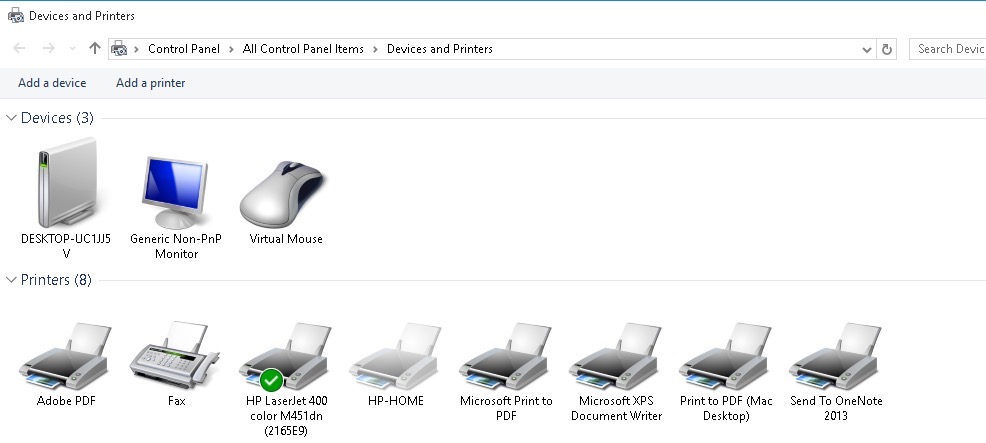Select the HP-HOME printer icon
Viewport: 986px width, 443px height.
pos(396,356)
